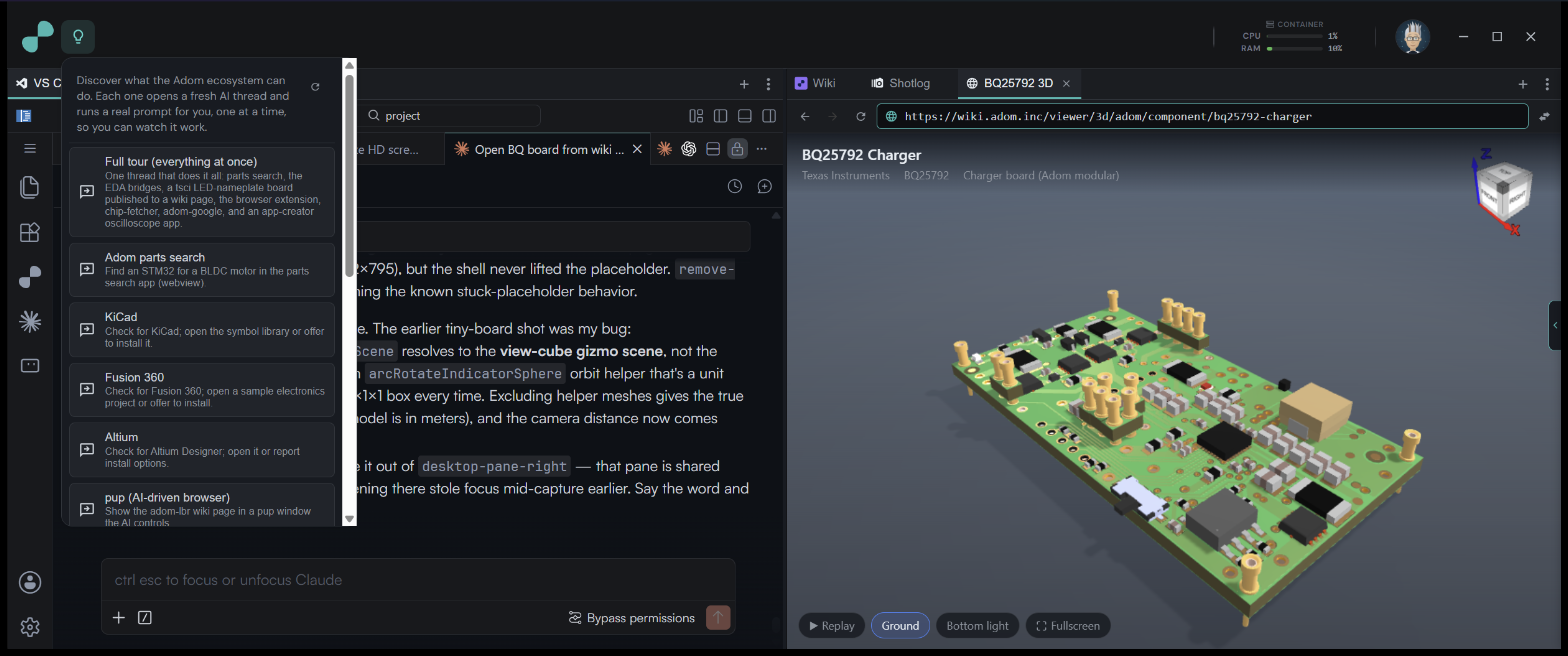This screenshot has width=1568, height=656.
Task: Go back in the browser pane
Action: point(805,116)
